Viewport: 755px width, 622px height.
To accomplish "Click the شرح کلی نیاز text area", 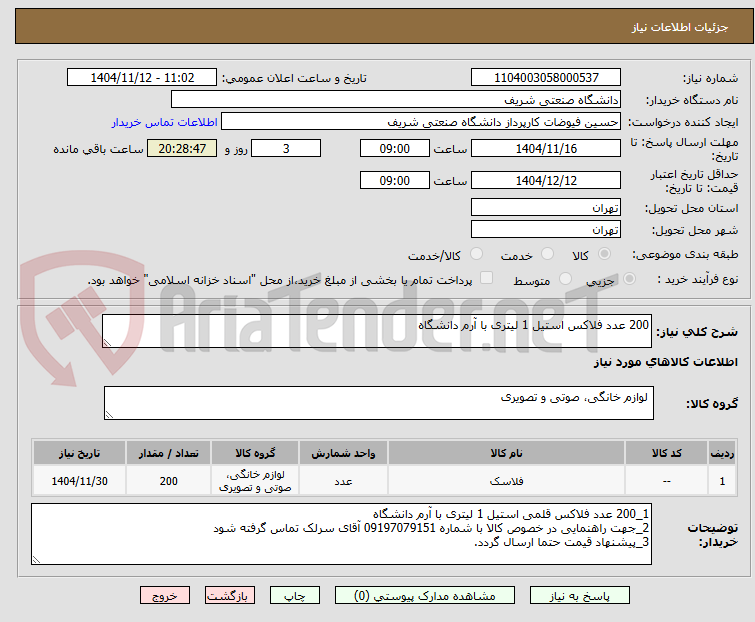I will pyautogui.click(x=377, y=331).
